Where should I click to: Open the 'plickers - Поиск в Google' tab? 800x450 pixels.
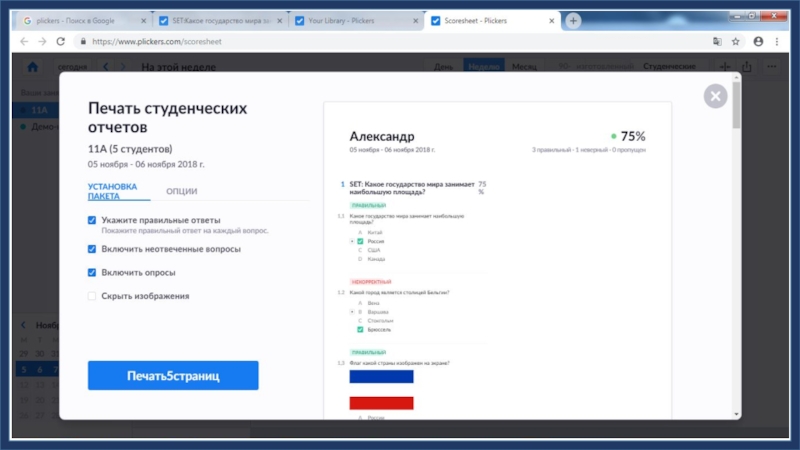click(86, 20)
